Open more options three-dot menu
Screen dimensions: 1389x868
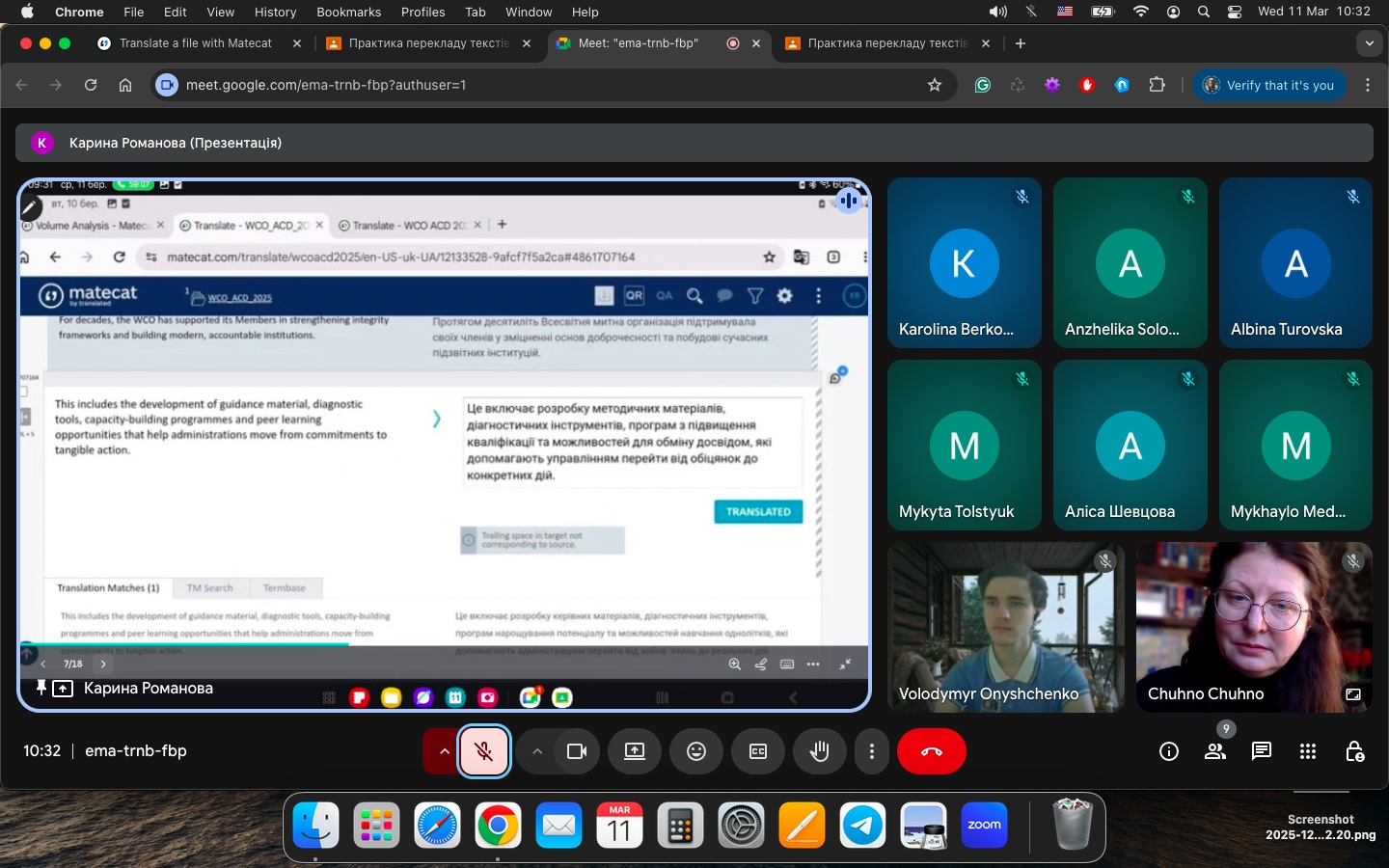pyautogui.click(x=872, y=751)
